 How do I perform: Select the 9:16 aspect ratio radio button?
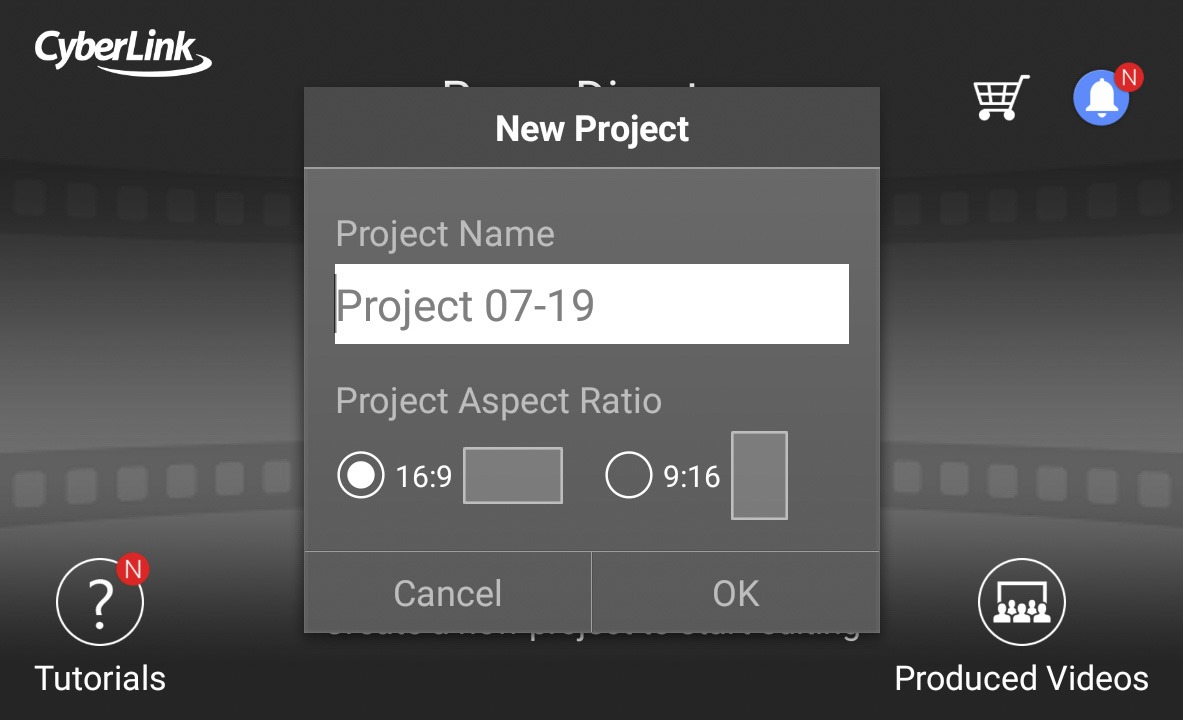(x=629, y=476)
